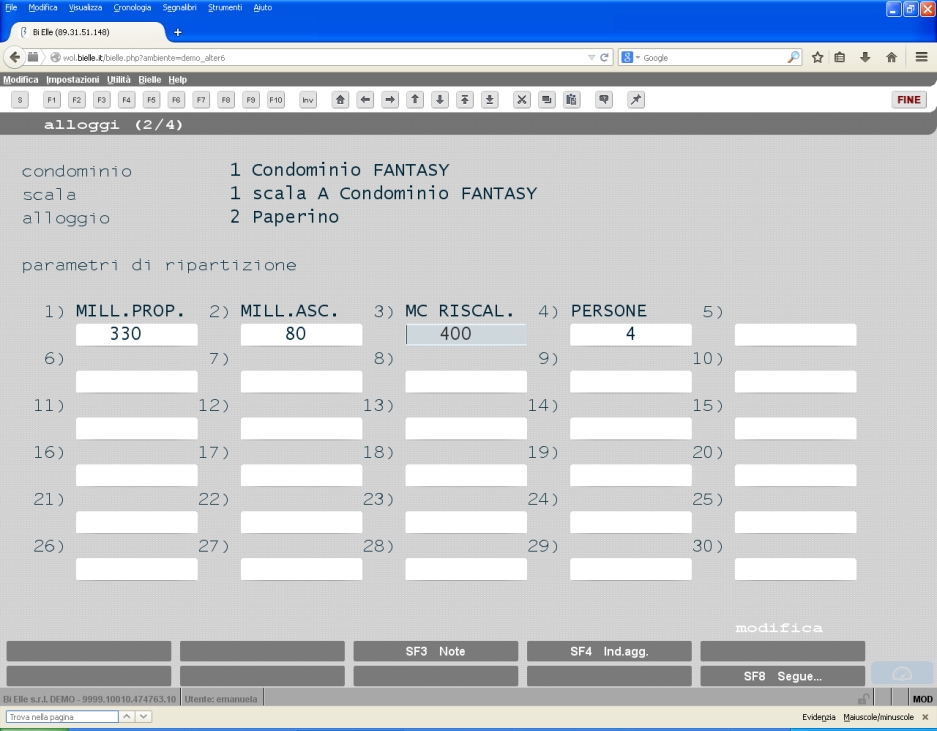
Task: Click the S key button in toolbar
Action: pos(20,100)
